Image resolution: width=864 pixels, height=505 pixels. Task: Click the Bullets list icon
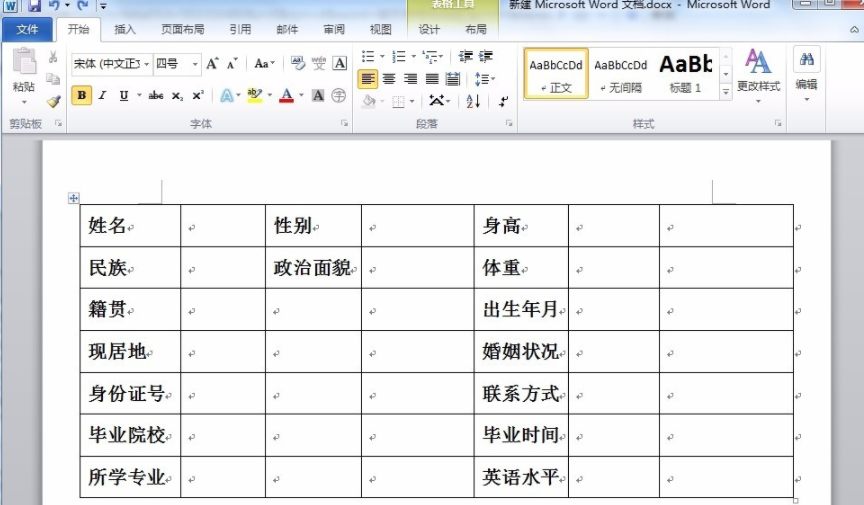coord(368,56)
